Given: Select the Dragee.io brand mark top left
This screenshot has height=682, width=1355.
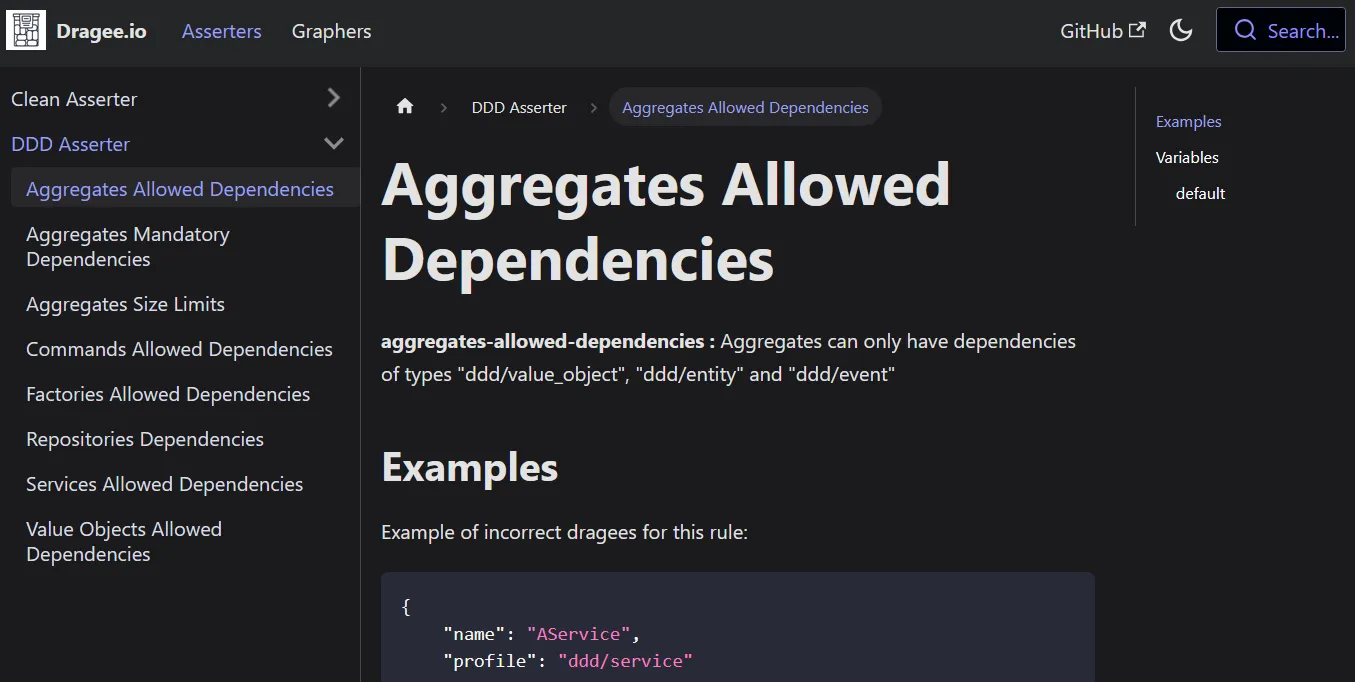Looking at the screenshot, I should [25, 29].
